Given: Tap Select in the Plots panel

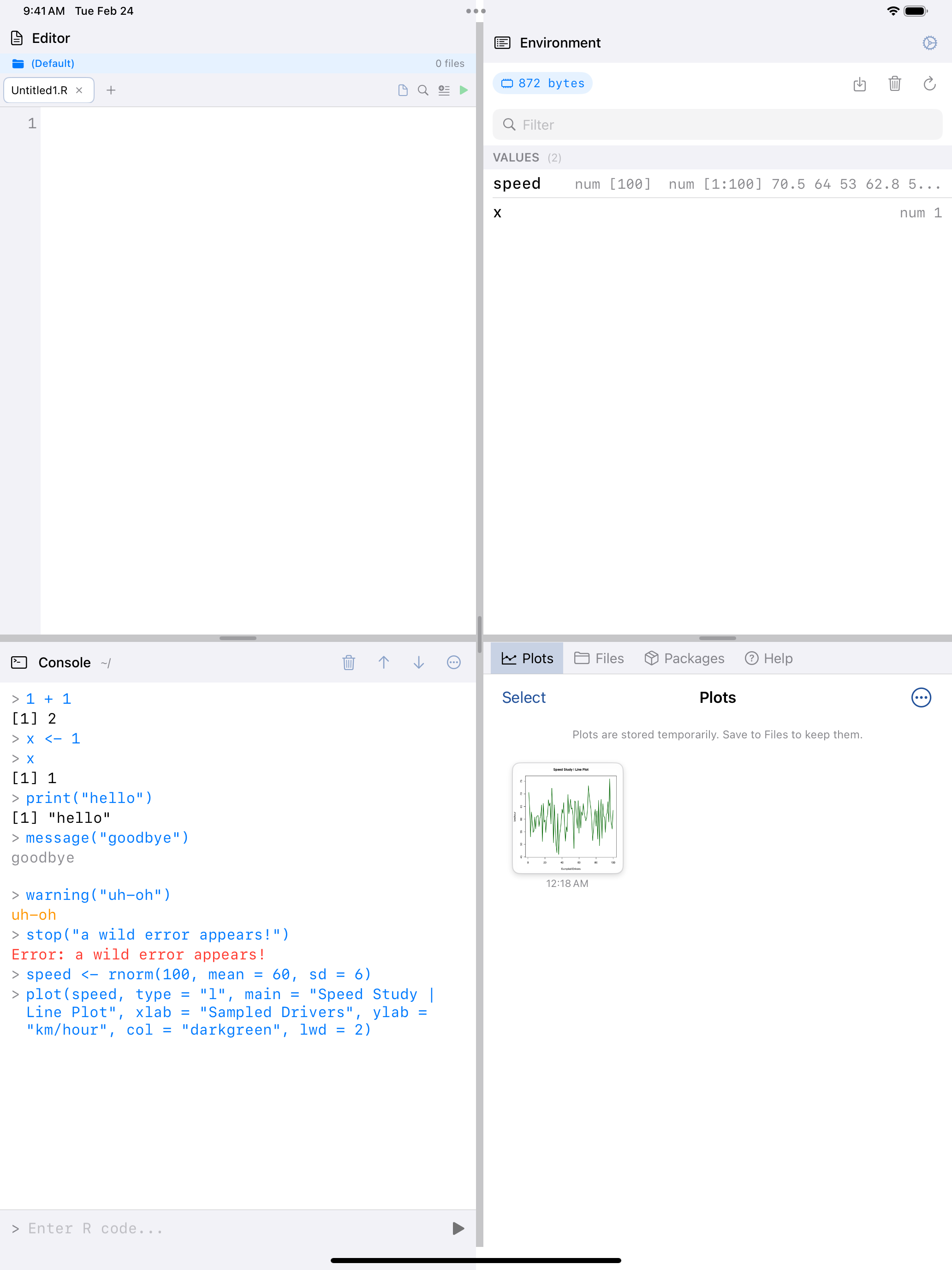Looking at the screenshot, I should pos(523,697).
